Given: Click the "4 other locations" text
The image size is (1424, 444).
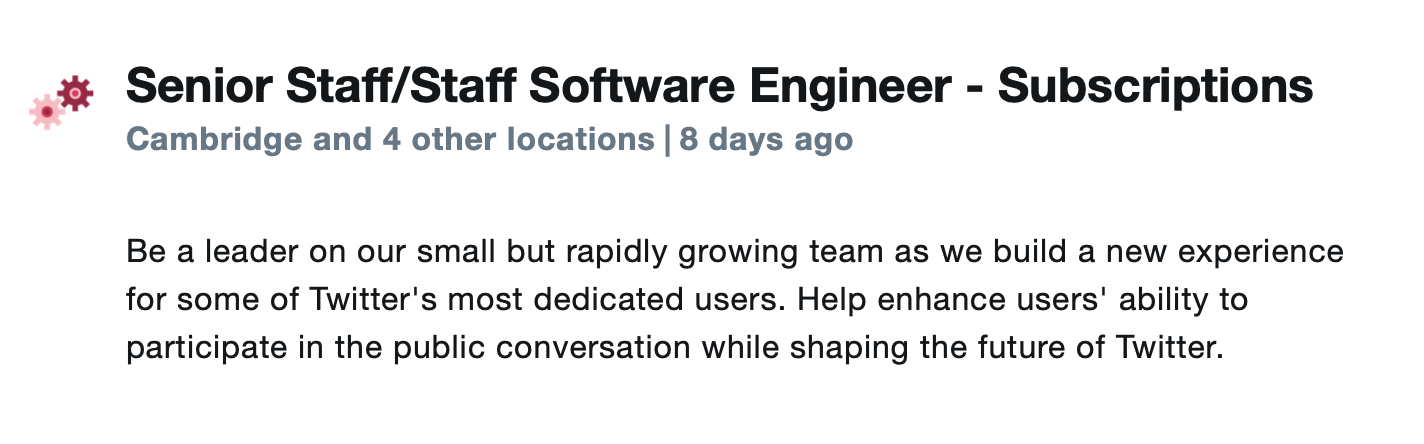Looking at the screenshot, I should tap(516, 139).
